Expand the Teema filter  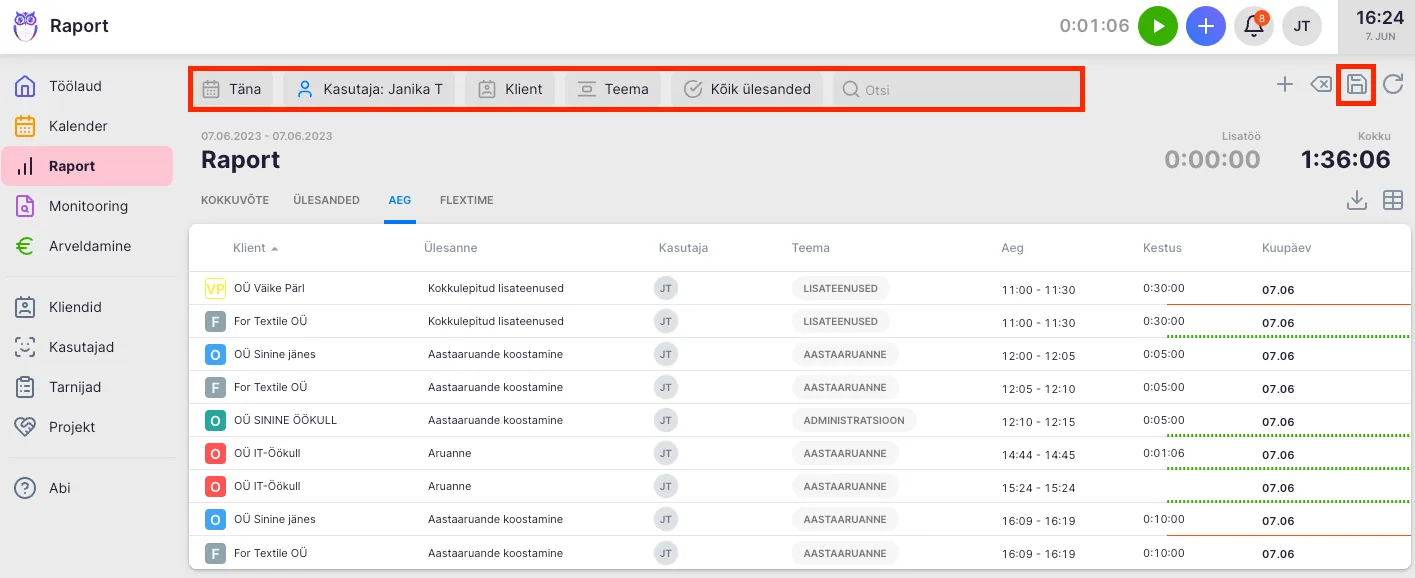613,89
